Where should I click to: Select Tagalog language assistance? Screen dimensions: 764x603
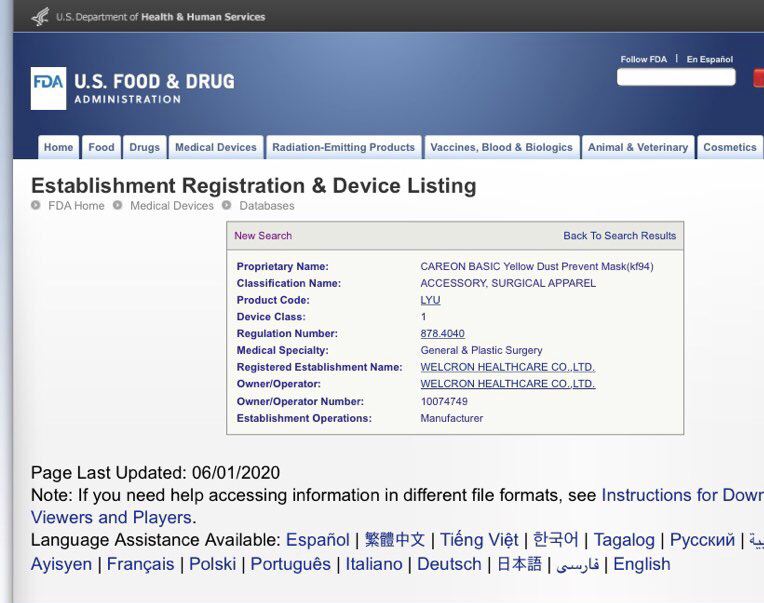coord(624,540)
